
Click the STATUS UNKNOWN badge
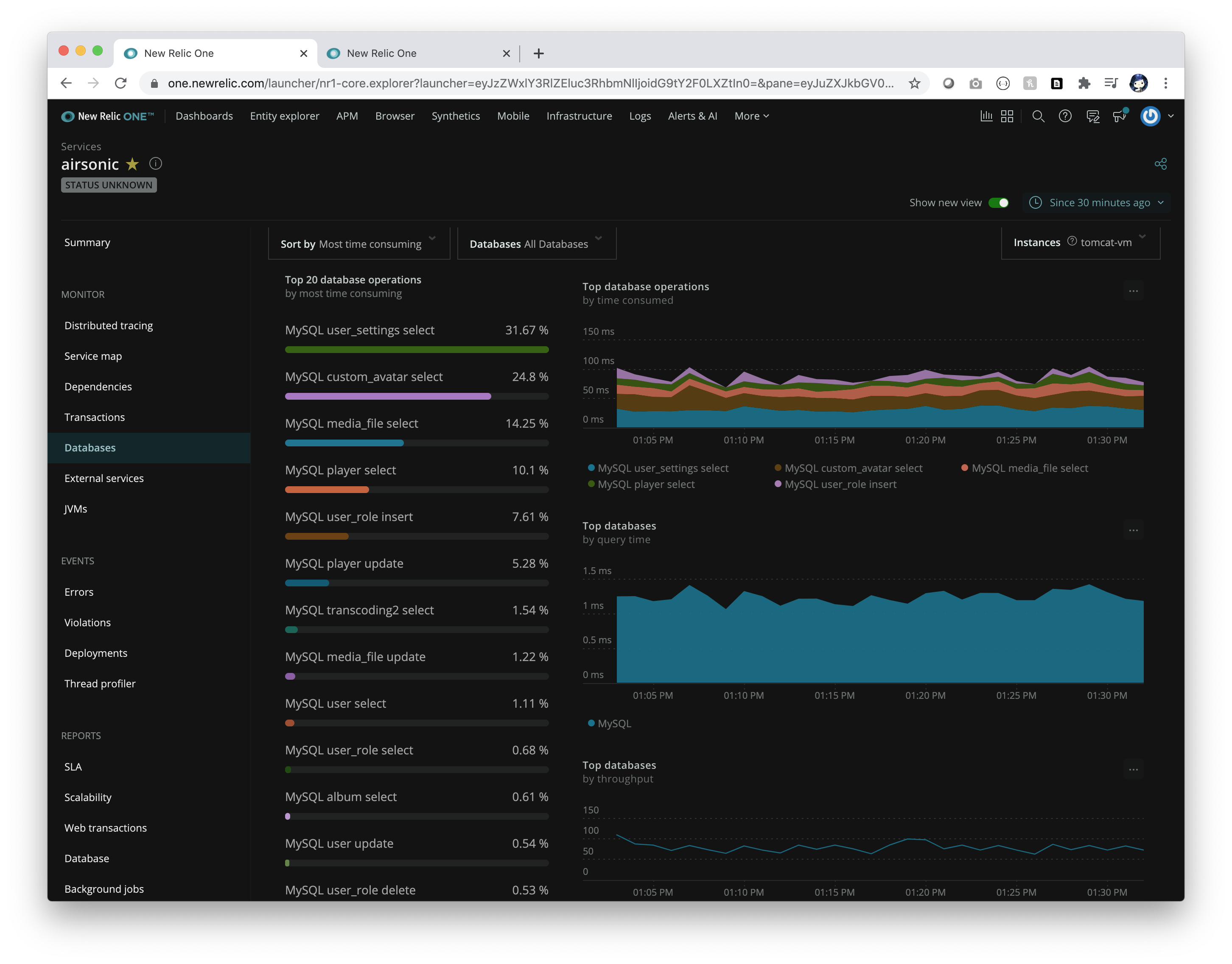click(109, 185)
